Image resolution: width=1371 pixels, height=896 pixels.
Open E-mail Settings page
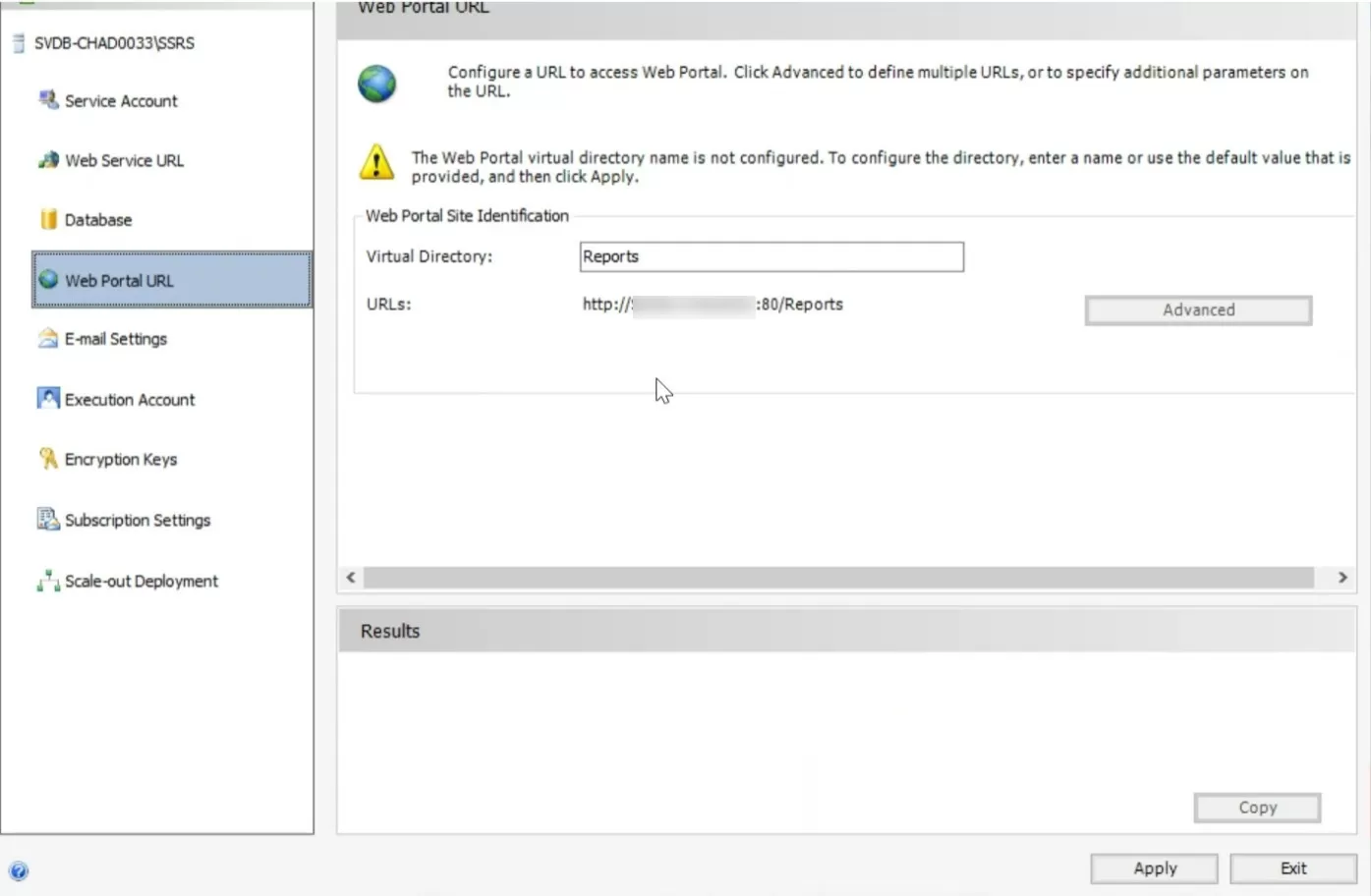(115, 339)
